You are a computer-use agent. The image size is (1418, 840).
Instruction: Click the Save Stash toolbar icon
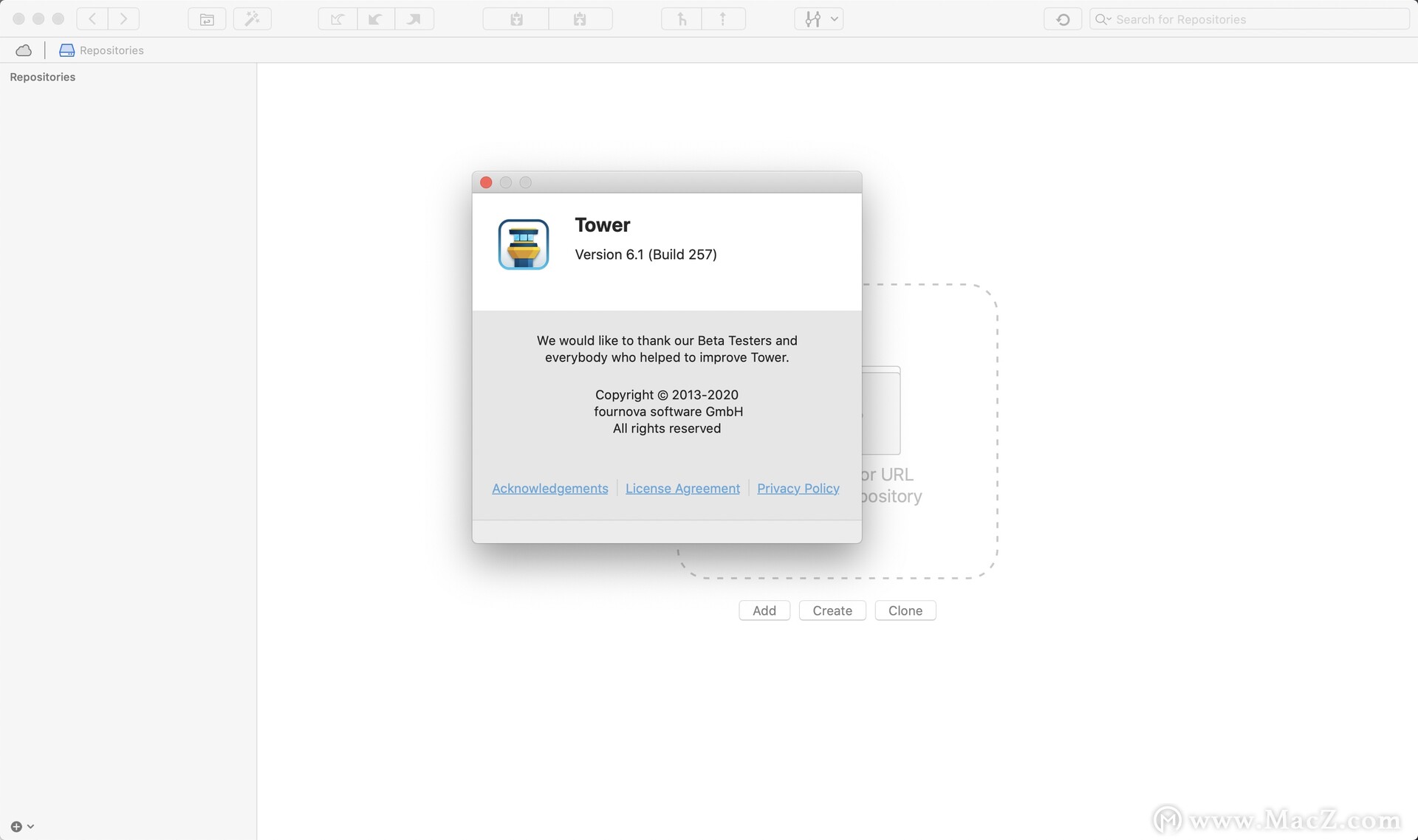(516, 19)
